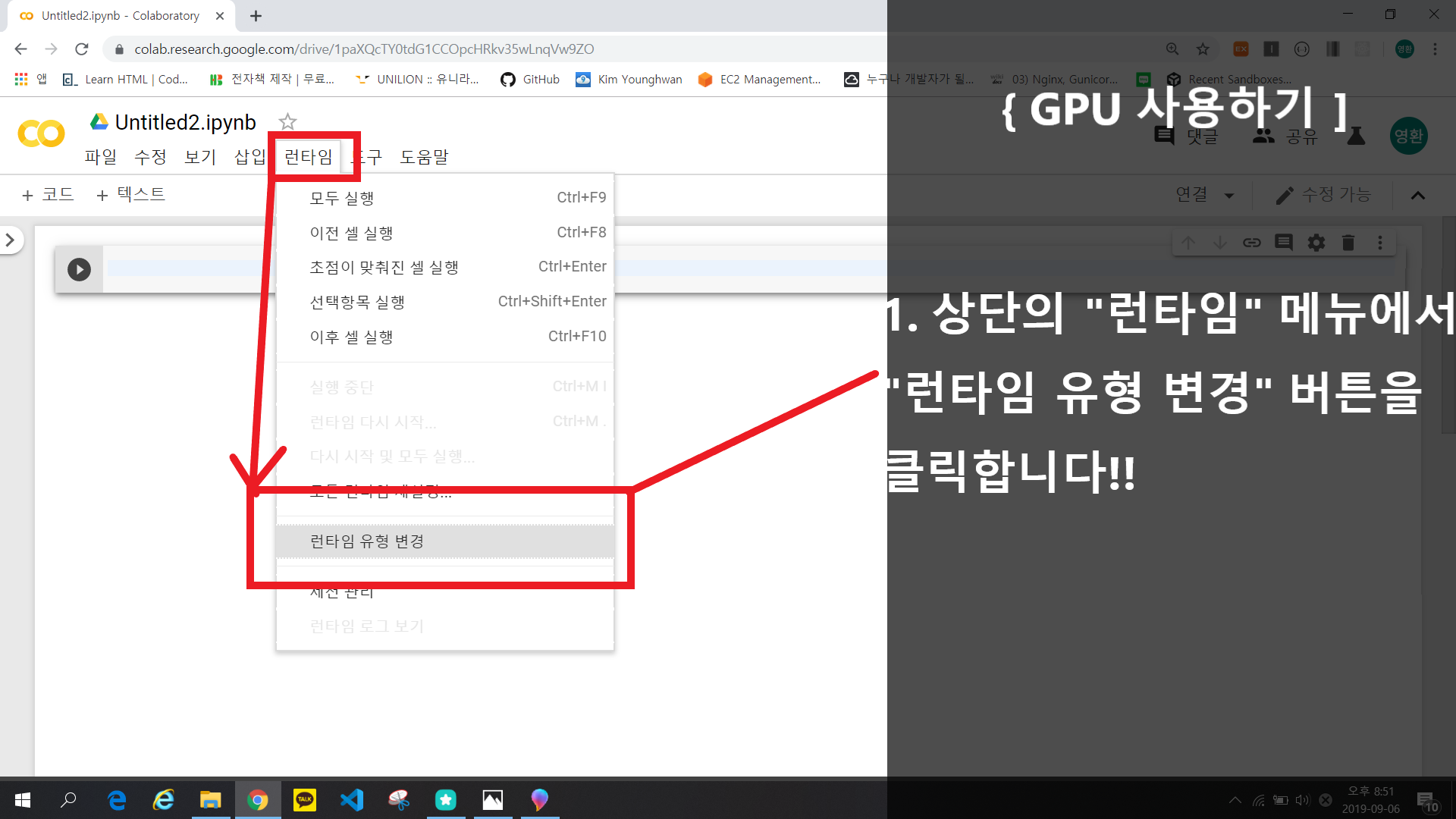Click the GitHub bookmark link
Image resolution: width=1456 pixels, height=819 pixels.
pyautogui.click(x=530, y=80)
